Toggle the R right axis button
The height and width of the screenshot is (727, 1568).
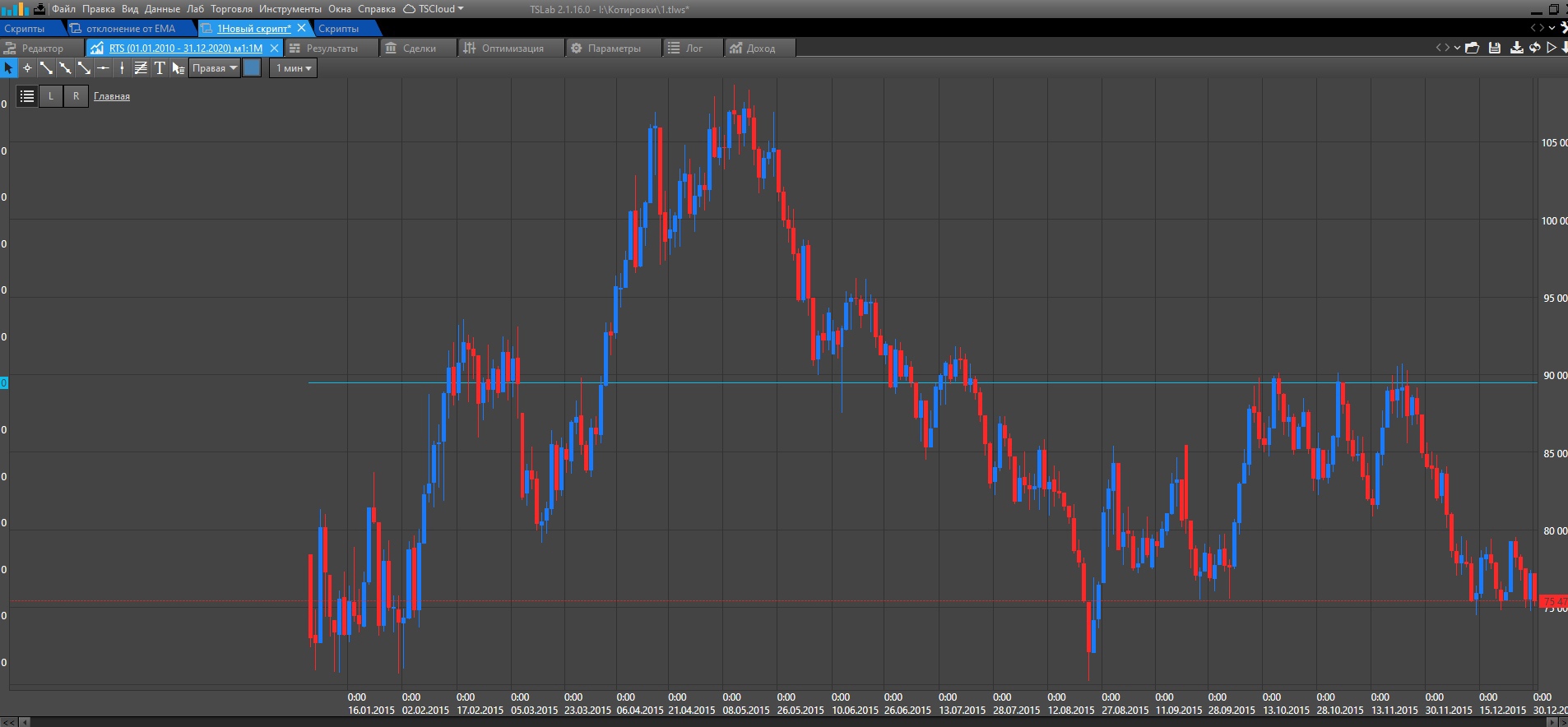point(76,96)
